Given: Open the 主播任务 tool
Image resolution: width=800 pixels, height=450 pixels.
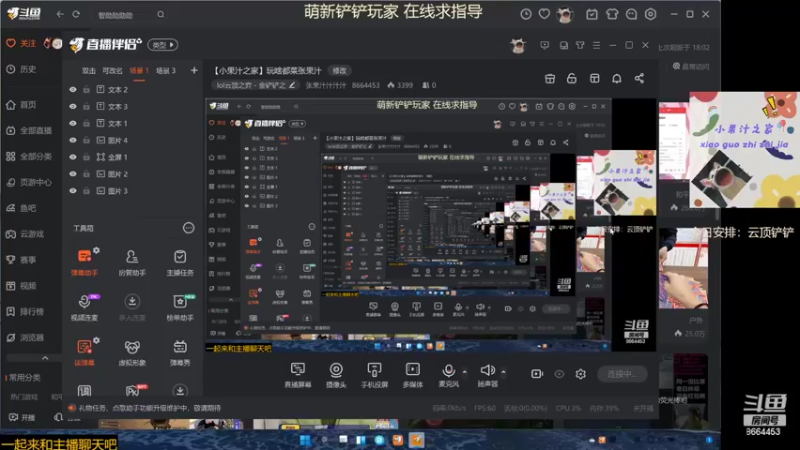Looking at the screenshot, I should (x=180, y=262).
